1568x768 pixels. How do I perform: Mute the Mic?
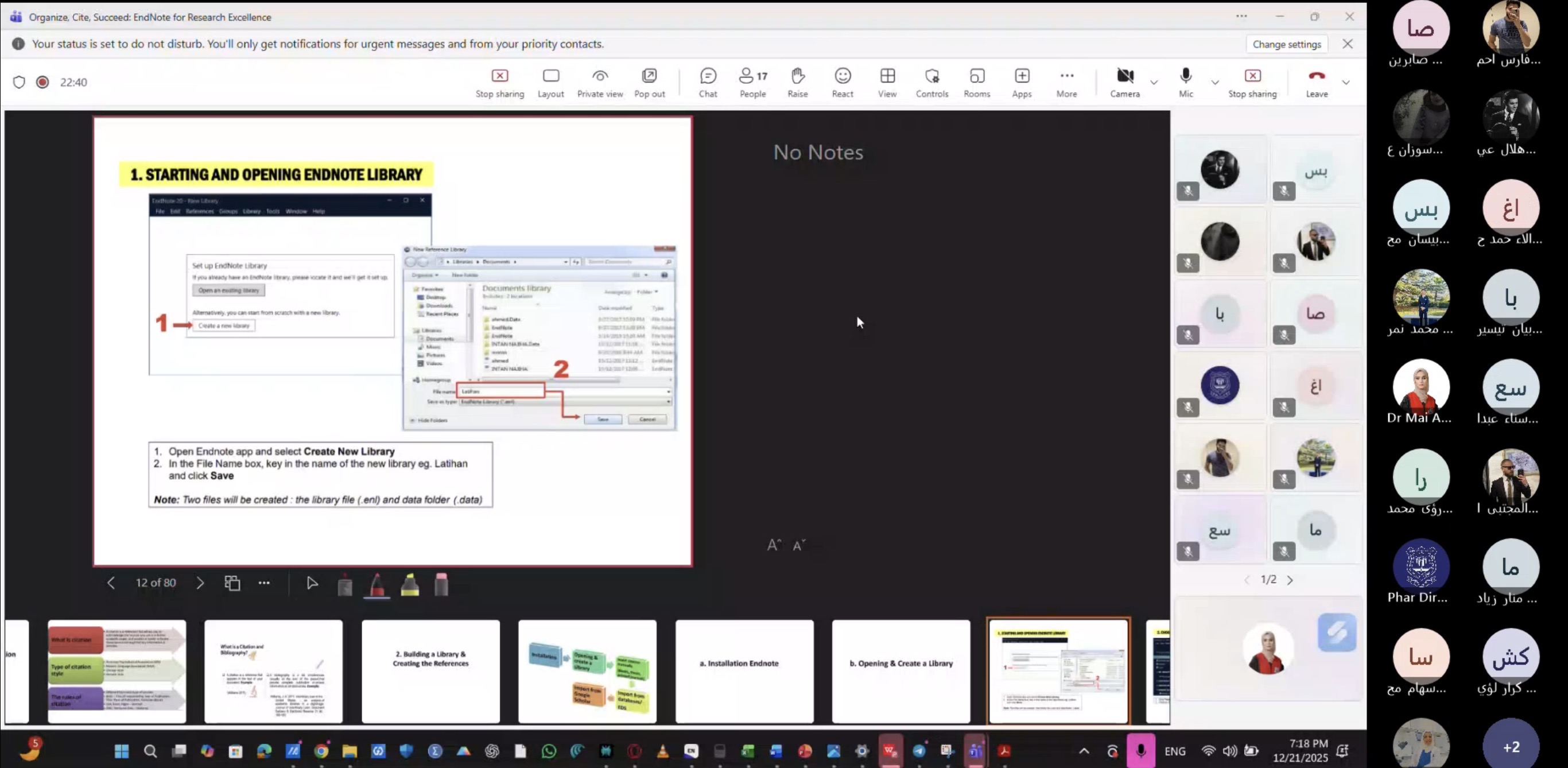click(1185, 82)
